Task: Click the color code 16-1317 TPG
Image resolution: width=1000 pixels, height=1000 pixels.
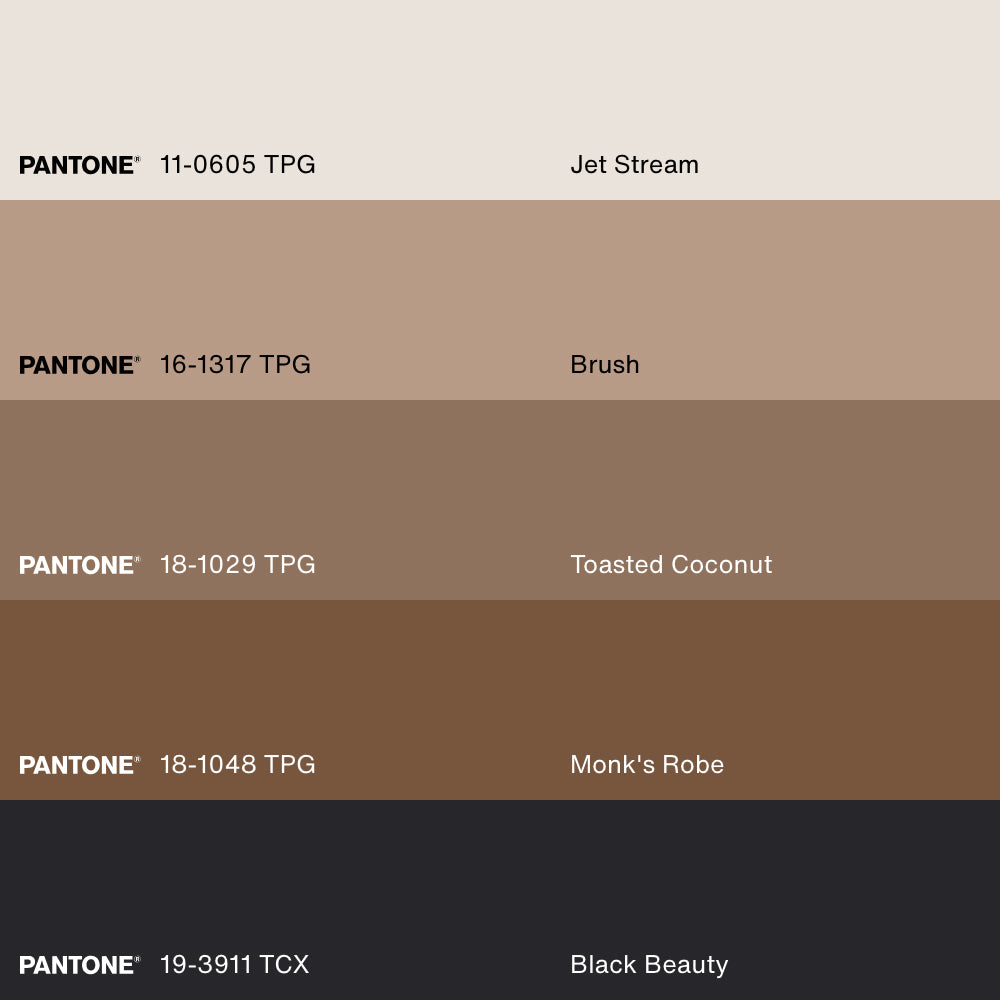Action: 235,365
